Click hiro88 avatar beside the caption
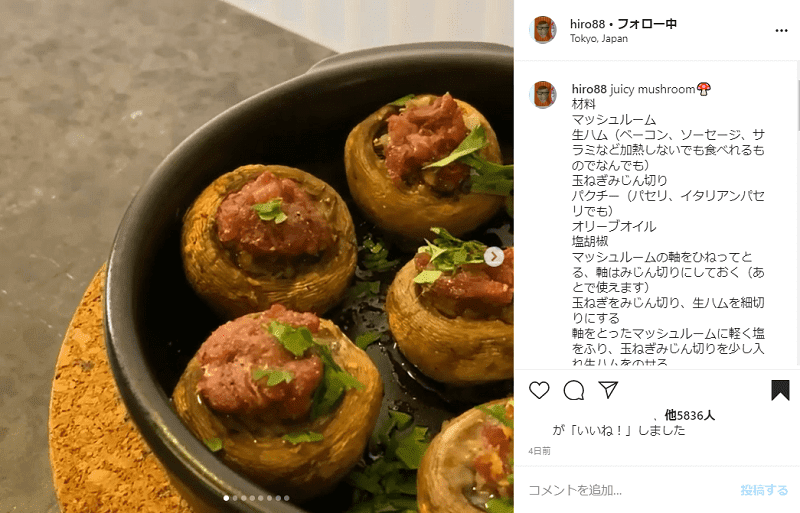The width and height of the screenshot is (800, 513). tap(542, 94)
